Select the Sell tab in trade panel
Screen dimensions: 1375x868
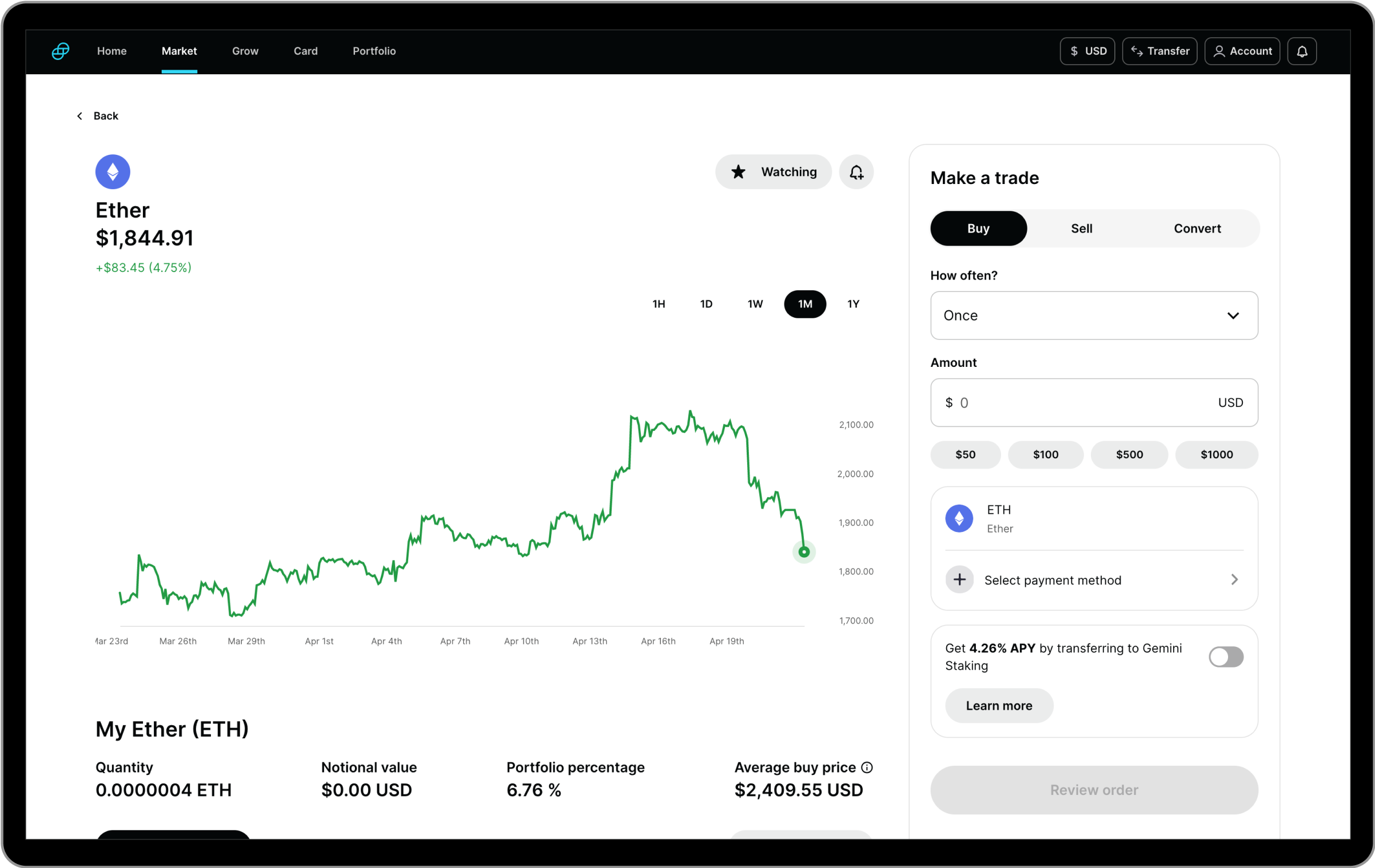pyautogui.click(x=1082, y=228)
